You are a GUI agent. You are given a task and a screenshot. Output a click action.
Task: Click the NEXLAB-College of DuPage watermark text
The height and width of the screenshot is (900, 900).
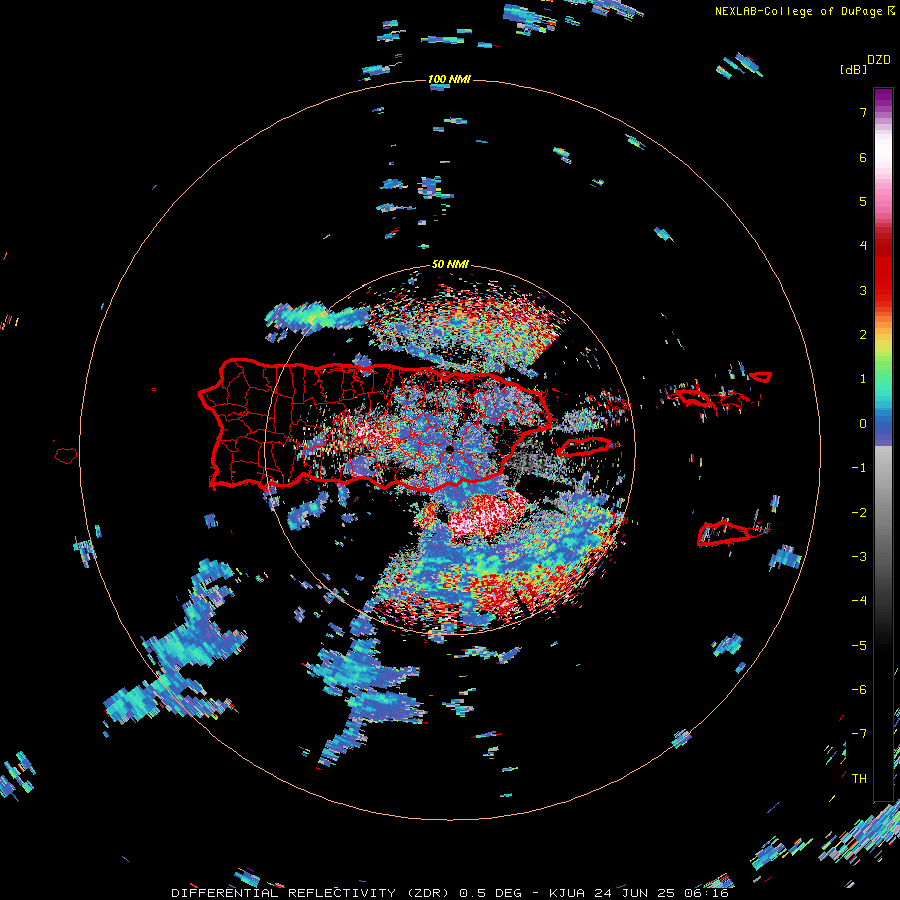click(798, 11)
